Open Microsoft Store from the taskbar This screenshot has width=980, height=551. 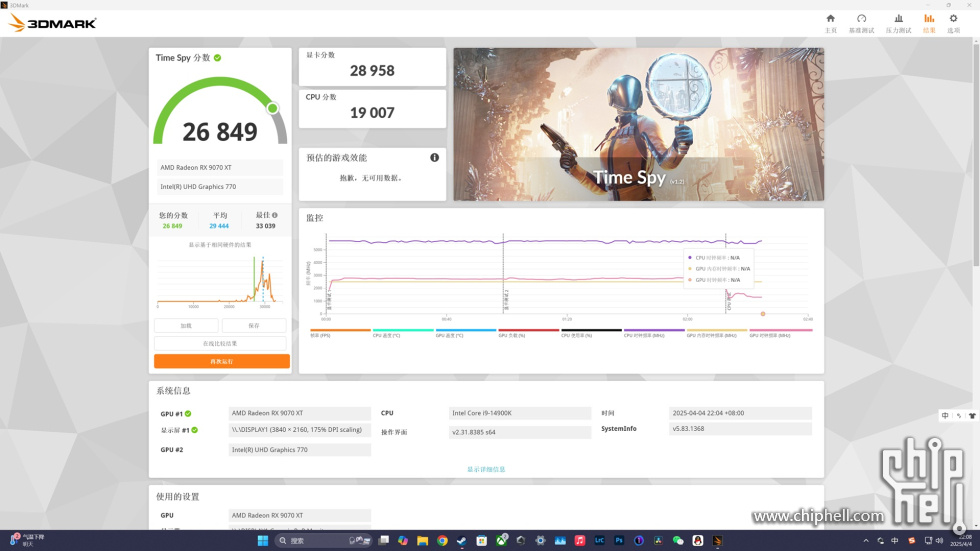coord(481,540)
